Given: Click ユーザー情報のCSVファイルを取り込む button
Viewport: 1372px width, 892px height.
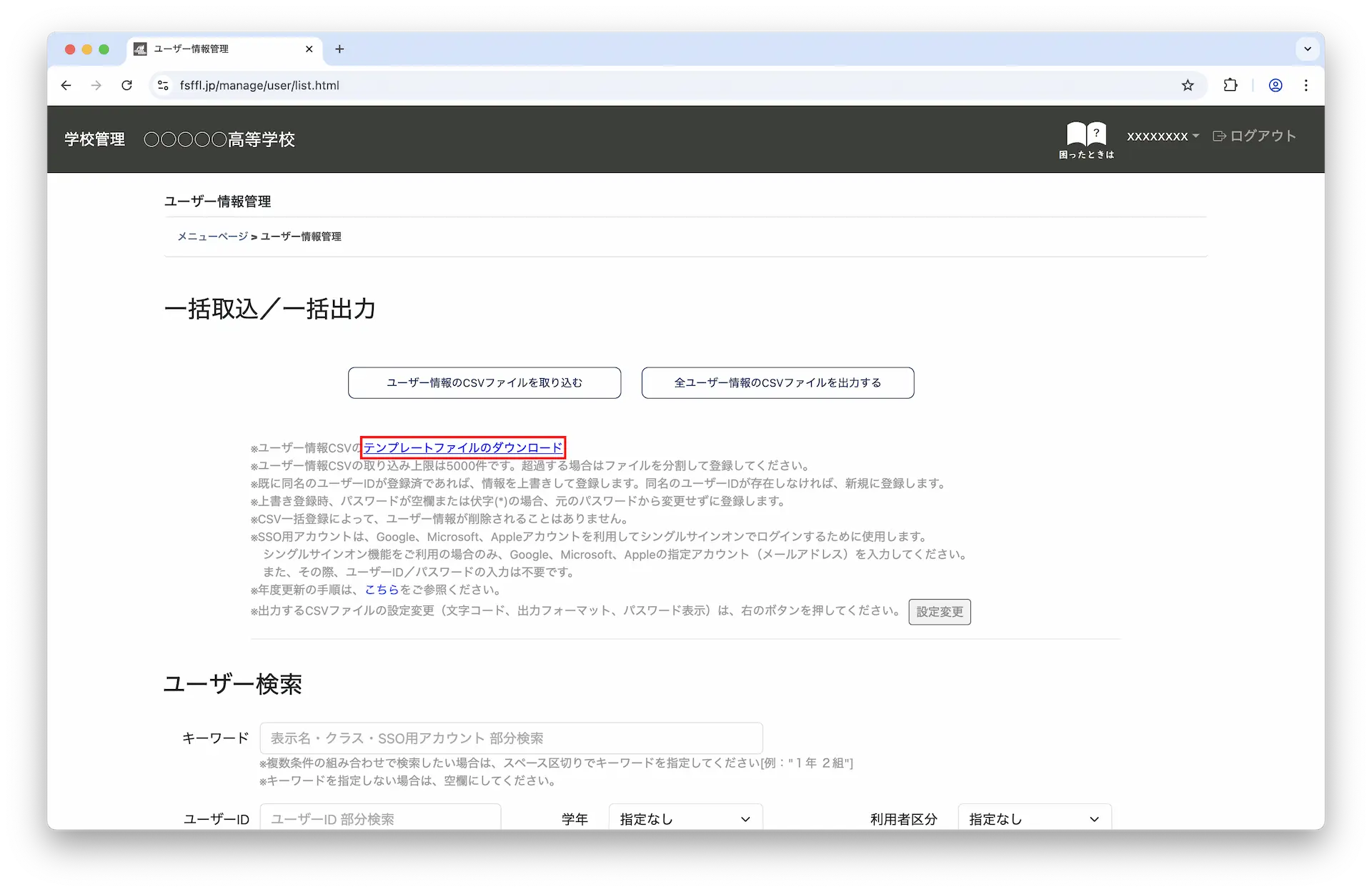Looking at the screenshot, I should [x=484, y=383].
